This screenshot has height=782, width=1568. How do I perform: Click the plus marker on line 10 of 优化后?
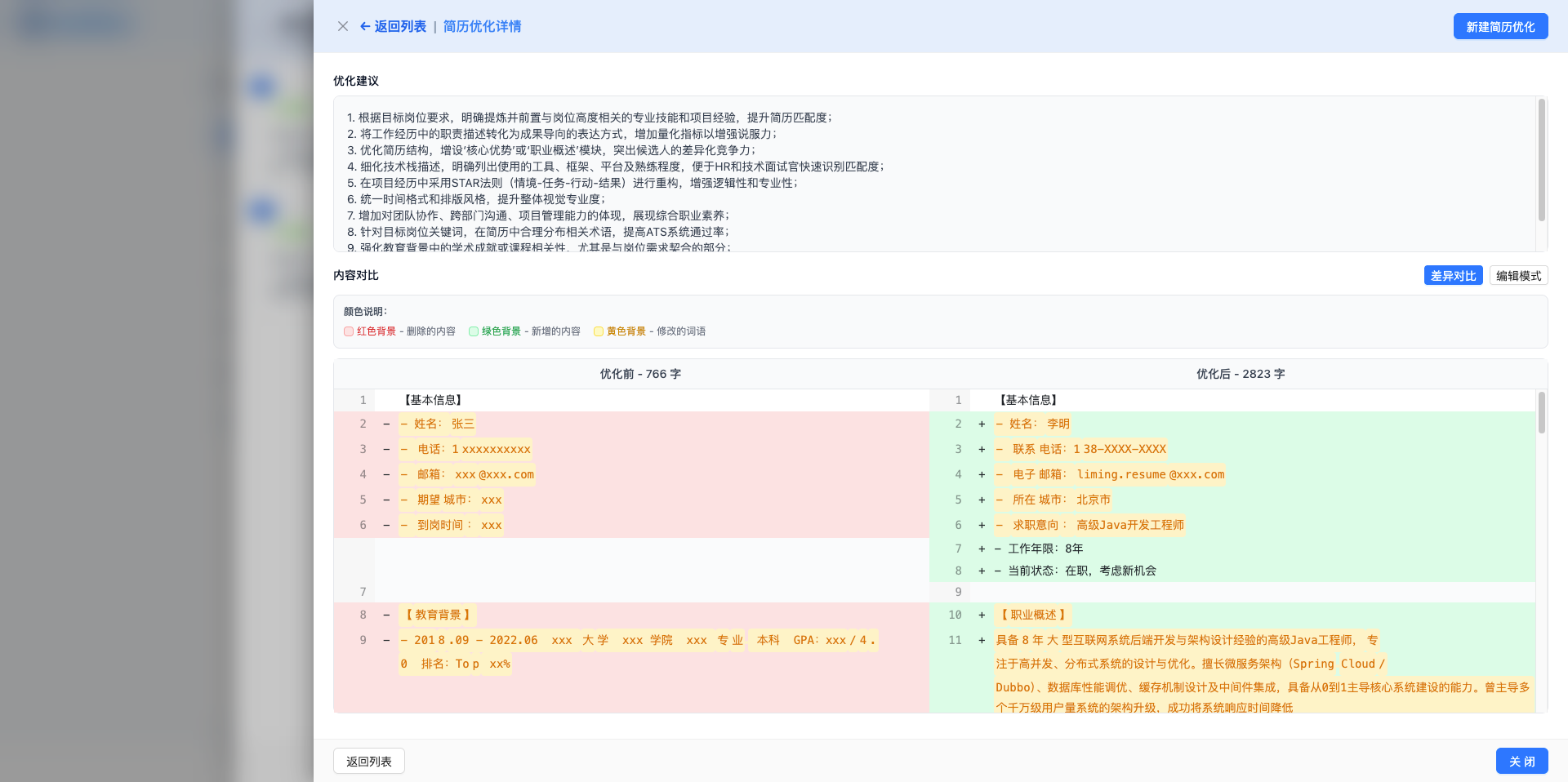[x=981, y=615]
